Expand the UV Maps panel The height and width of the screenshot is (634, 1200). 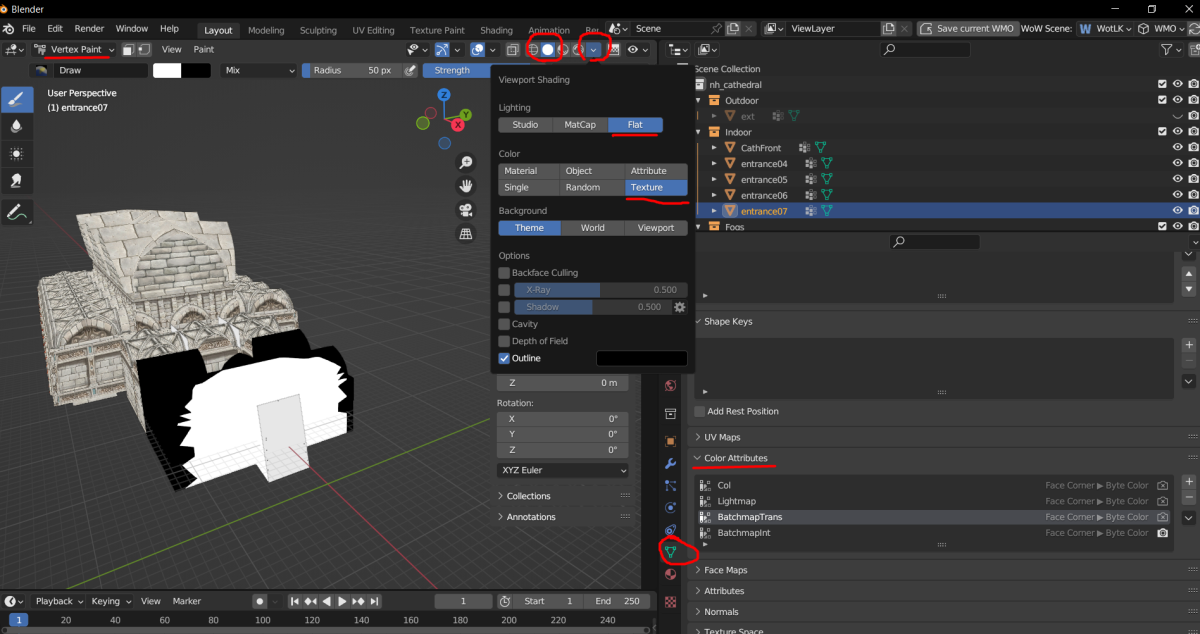[x=722, y=437]
